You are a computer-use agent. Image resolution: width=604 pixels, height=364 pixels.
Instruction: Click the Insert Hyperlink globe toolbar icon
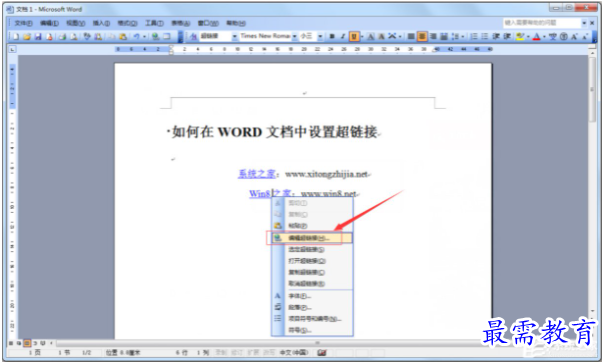point(155,37)
